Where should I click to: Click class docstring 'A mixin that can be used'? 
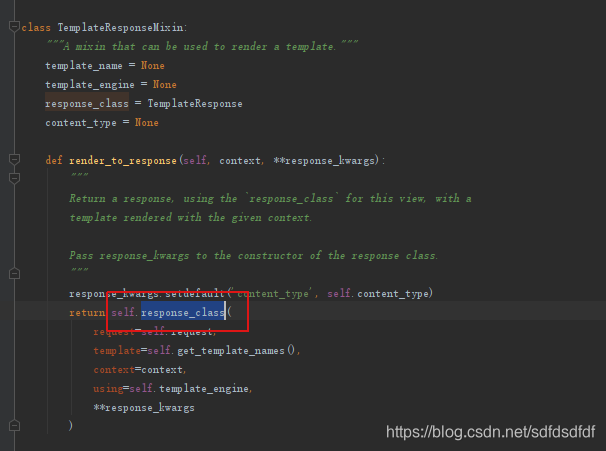click(x=202, y=47)
